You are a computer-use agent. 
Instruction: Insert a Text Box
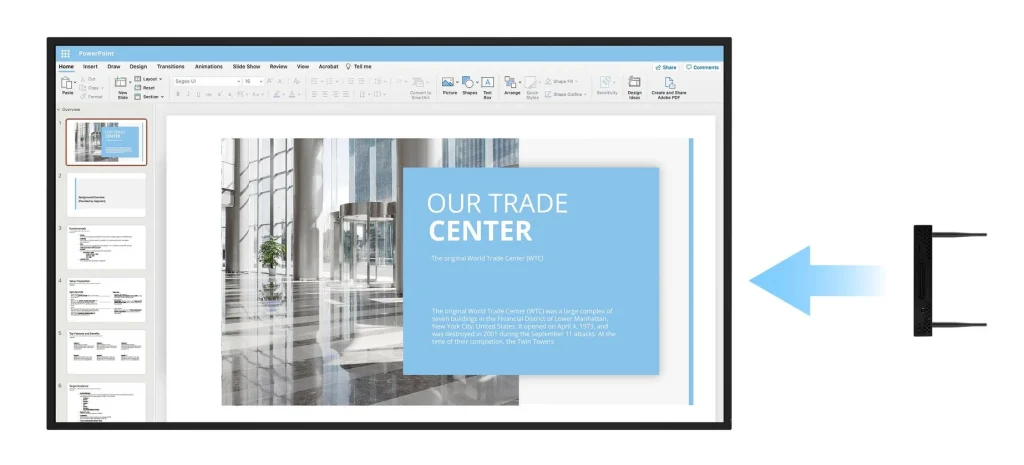coord(487,87)
